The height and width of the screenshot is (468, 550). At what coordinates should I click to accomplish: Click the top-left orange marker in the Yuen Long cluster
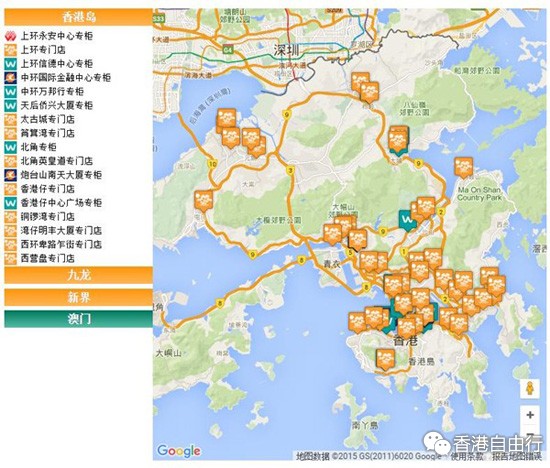click(x=226, y=118)
